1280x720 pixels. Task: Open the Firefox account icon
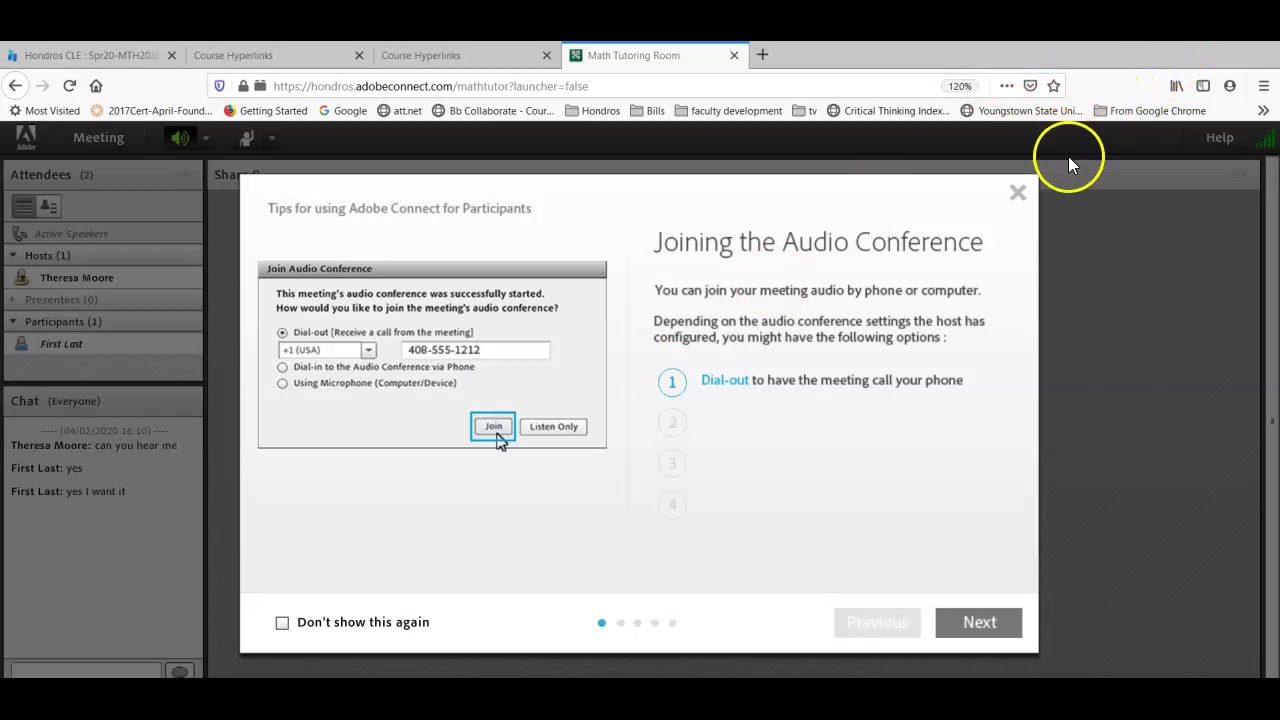1230,86
